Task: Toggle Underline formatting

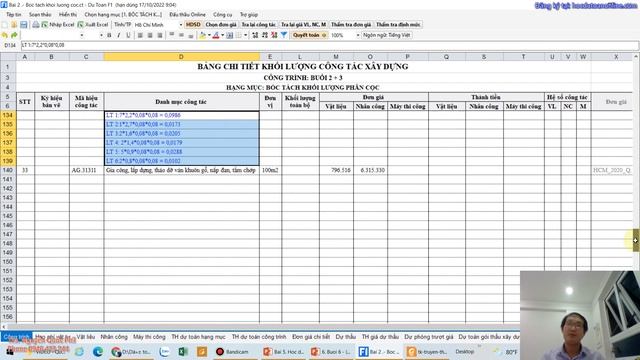Action: 128,36
